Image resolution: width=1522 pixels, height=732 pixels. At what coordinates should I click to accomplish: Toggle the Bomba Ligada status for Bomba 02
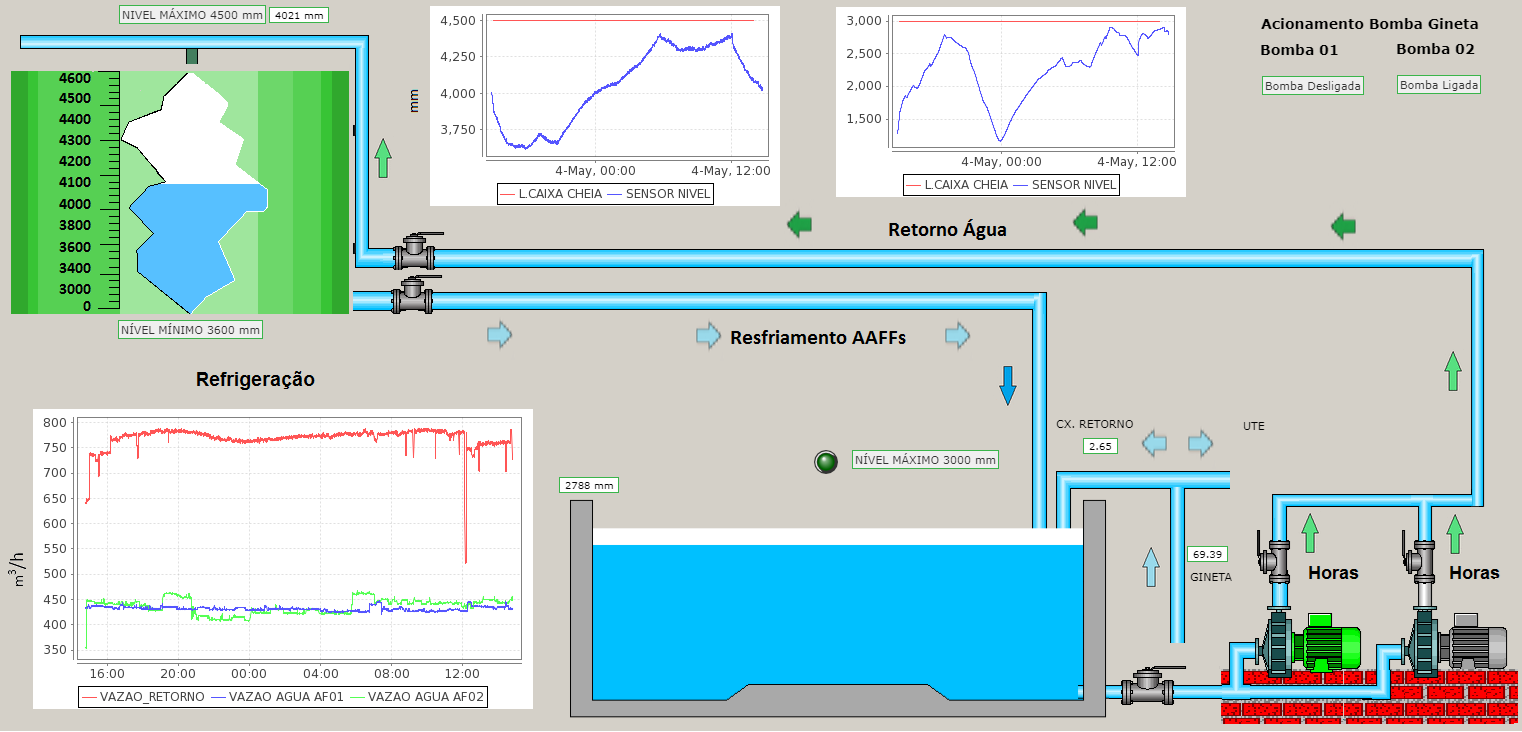coord(1438,85)
